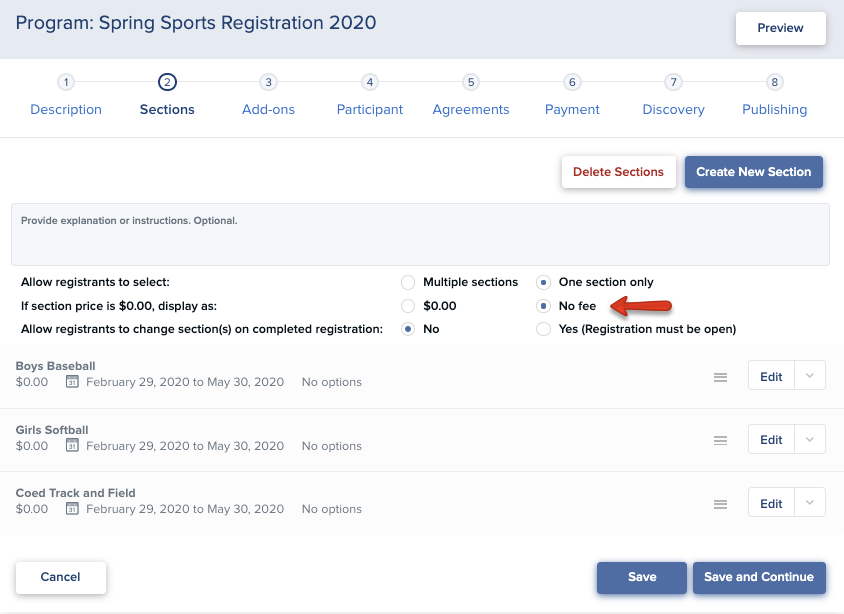This screenshot has height=614, width=844.
Task: Go to the Description step tab
Action: tap(66, 109)
